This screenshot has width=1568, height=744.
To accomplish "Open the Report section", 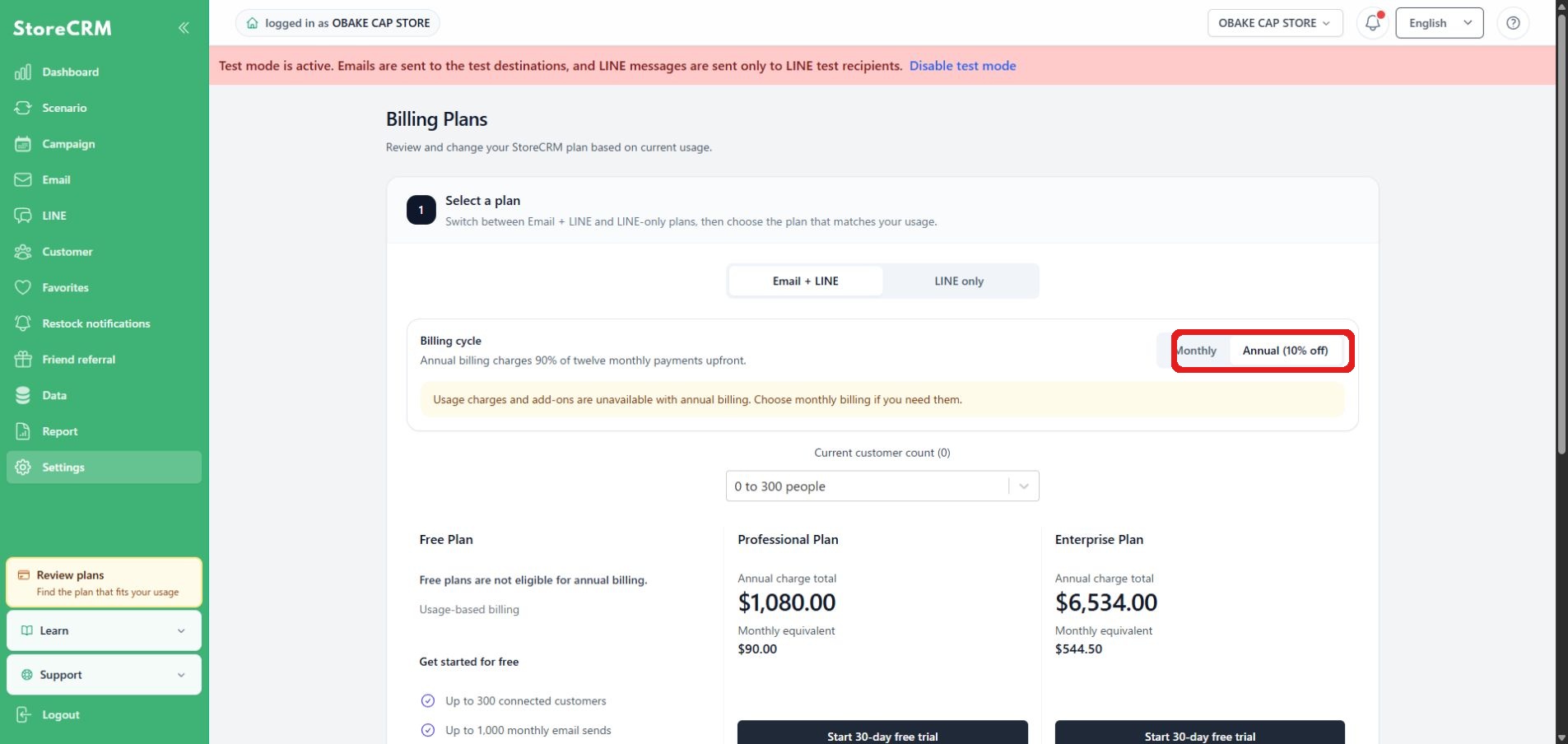I will [104, 431].
